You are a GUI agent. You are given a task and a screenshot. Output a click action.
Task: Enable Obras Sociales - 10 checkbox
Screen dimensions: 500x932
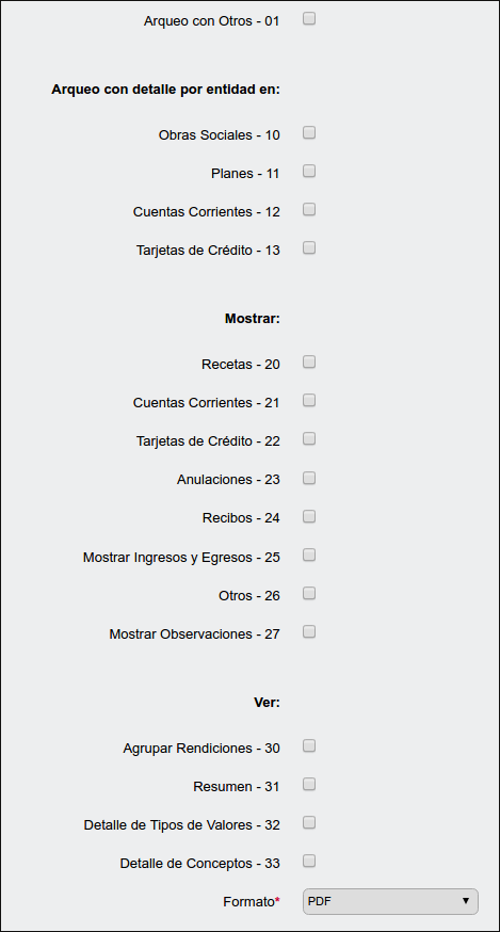point(309,133)
